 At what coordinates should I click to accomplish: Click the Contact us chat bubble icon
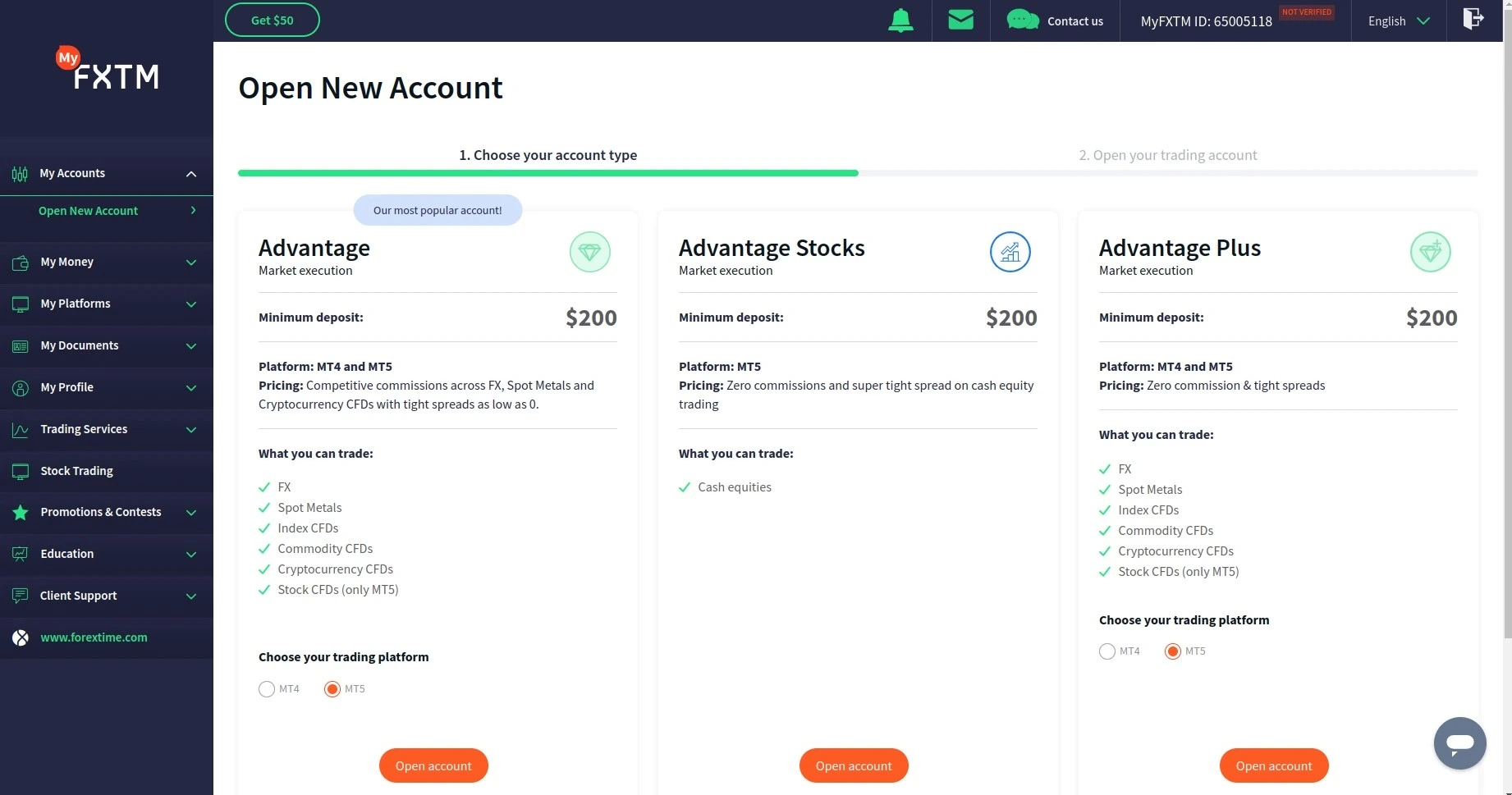tap(1023, 20)
